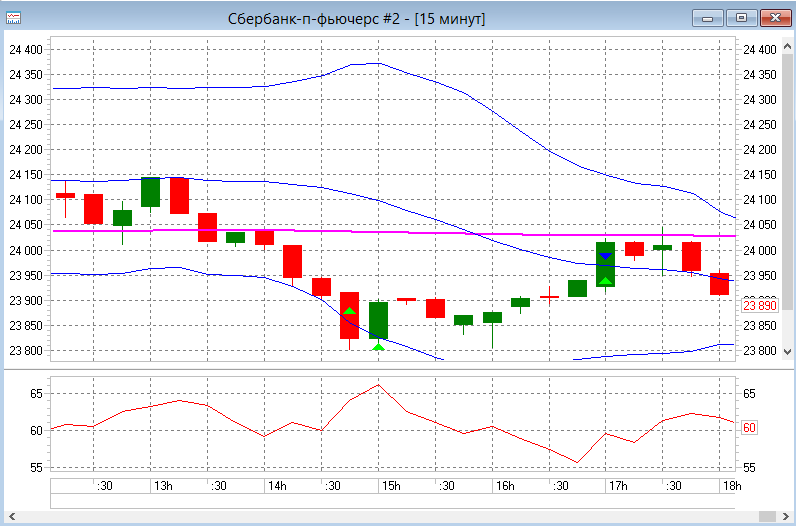
Task: Click the horizontal scrollbar right arrow
Action: pos(786,517)
